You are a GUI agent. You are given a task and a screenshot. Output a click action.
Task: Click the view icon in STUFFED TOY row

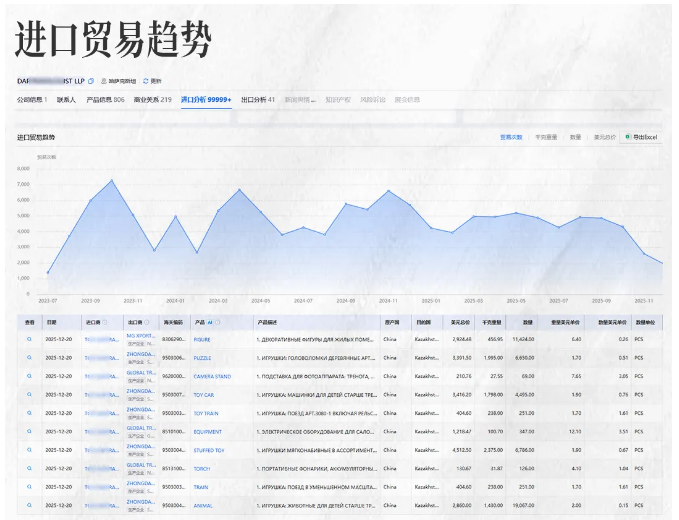coord(29,450)
